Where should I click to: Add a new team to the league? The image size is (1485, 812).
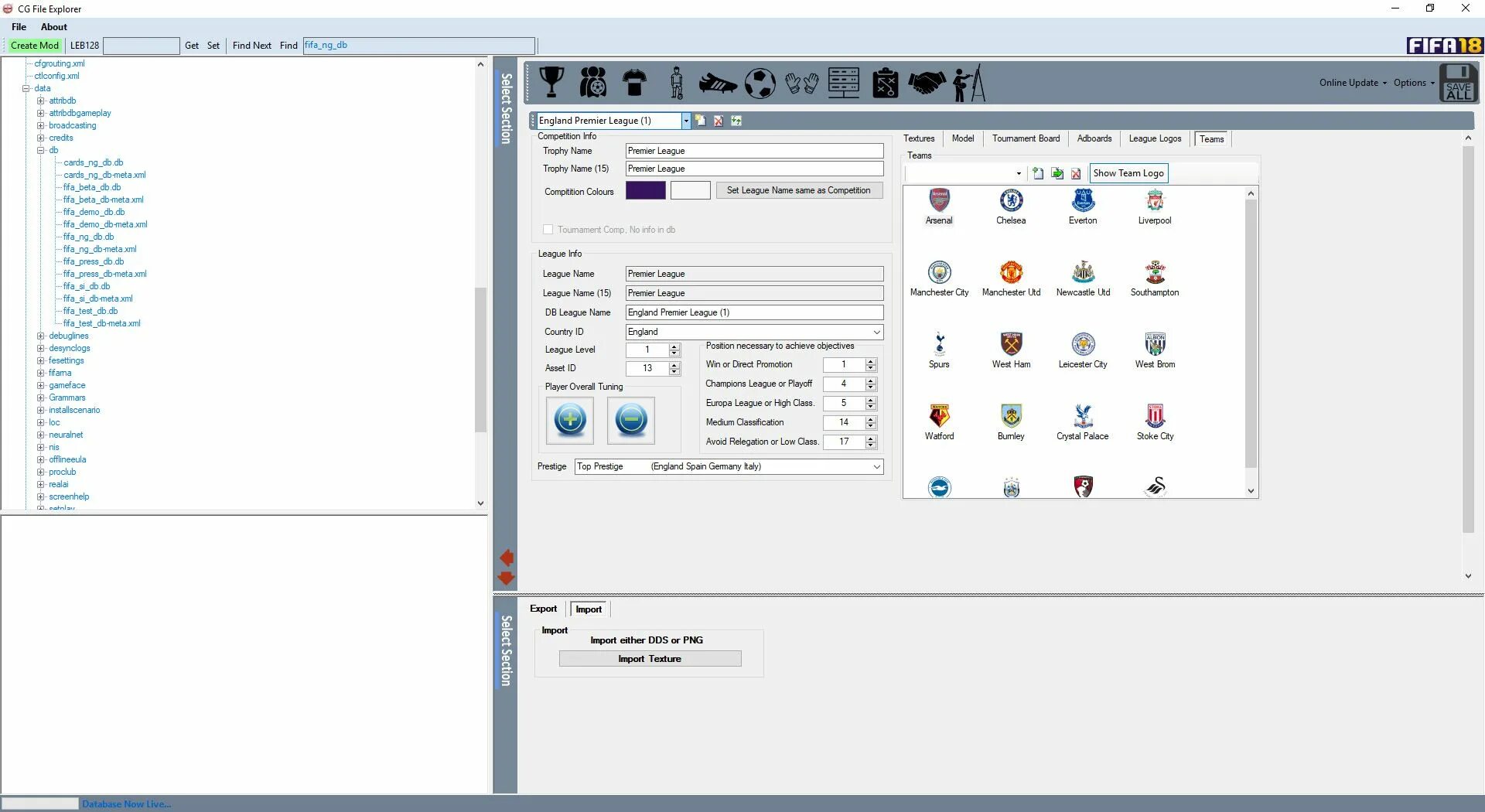[x=1038, y=173]
